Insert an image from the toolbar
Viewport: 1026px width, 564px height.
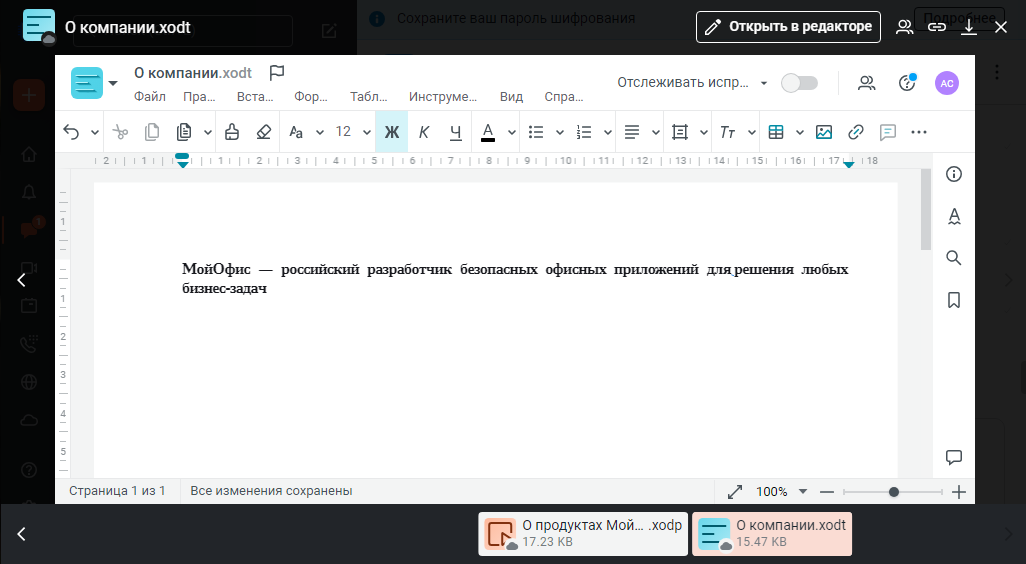pos(824,132)
